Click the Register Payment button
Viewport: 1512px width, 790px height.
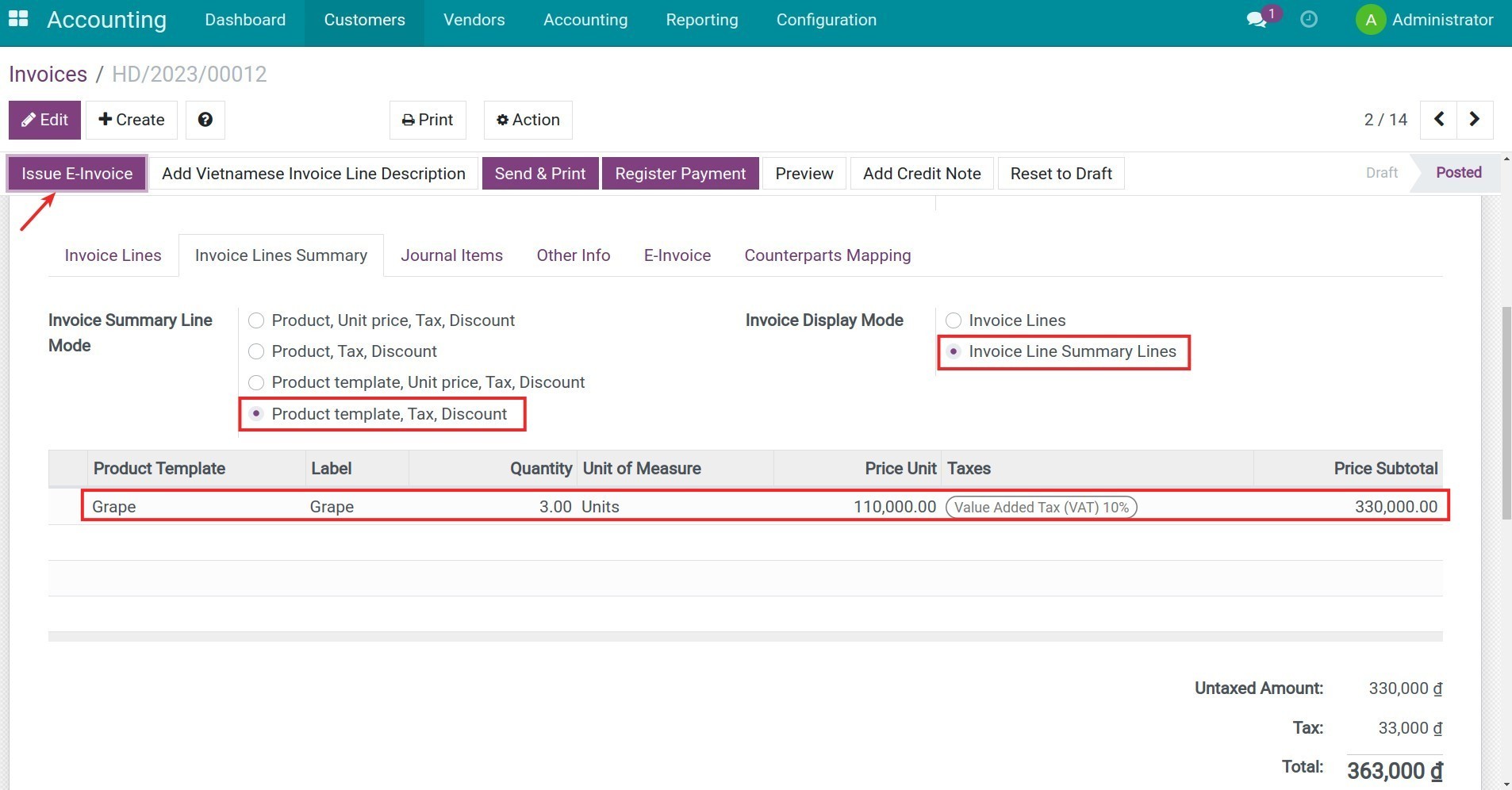click(680, 173)
